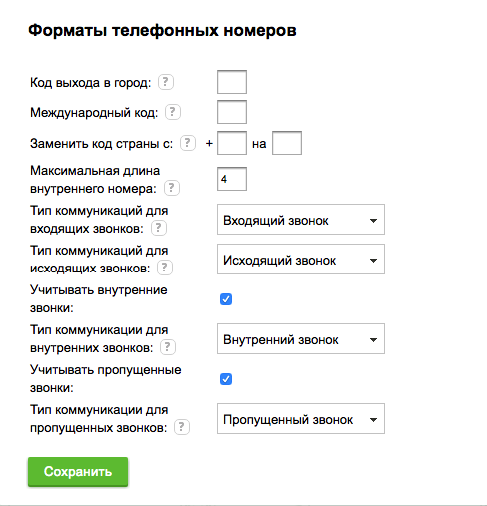Click the green Сохранить button

78,472
